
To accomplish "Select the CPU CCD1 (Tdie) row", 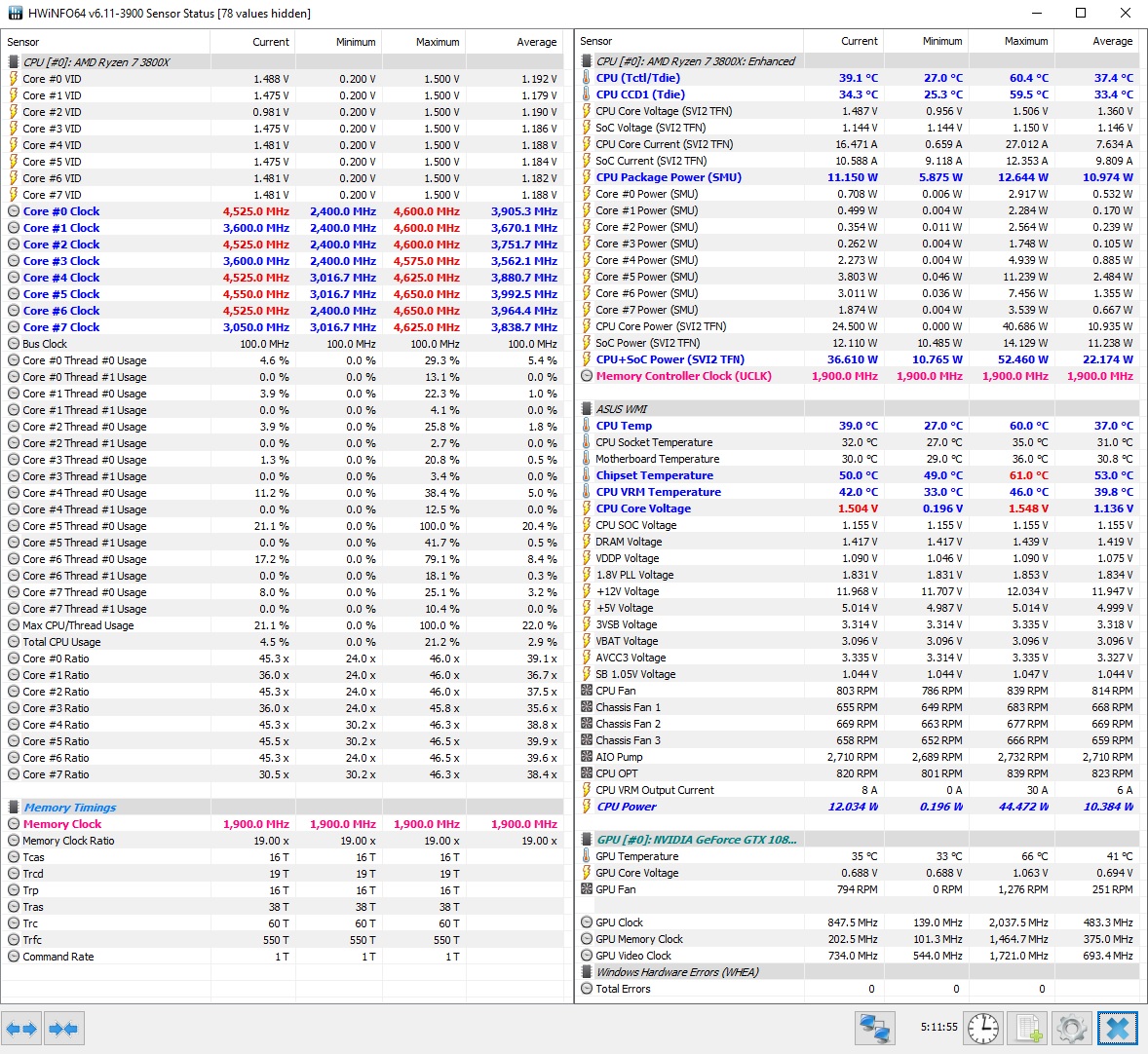I will 858,94.
